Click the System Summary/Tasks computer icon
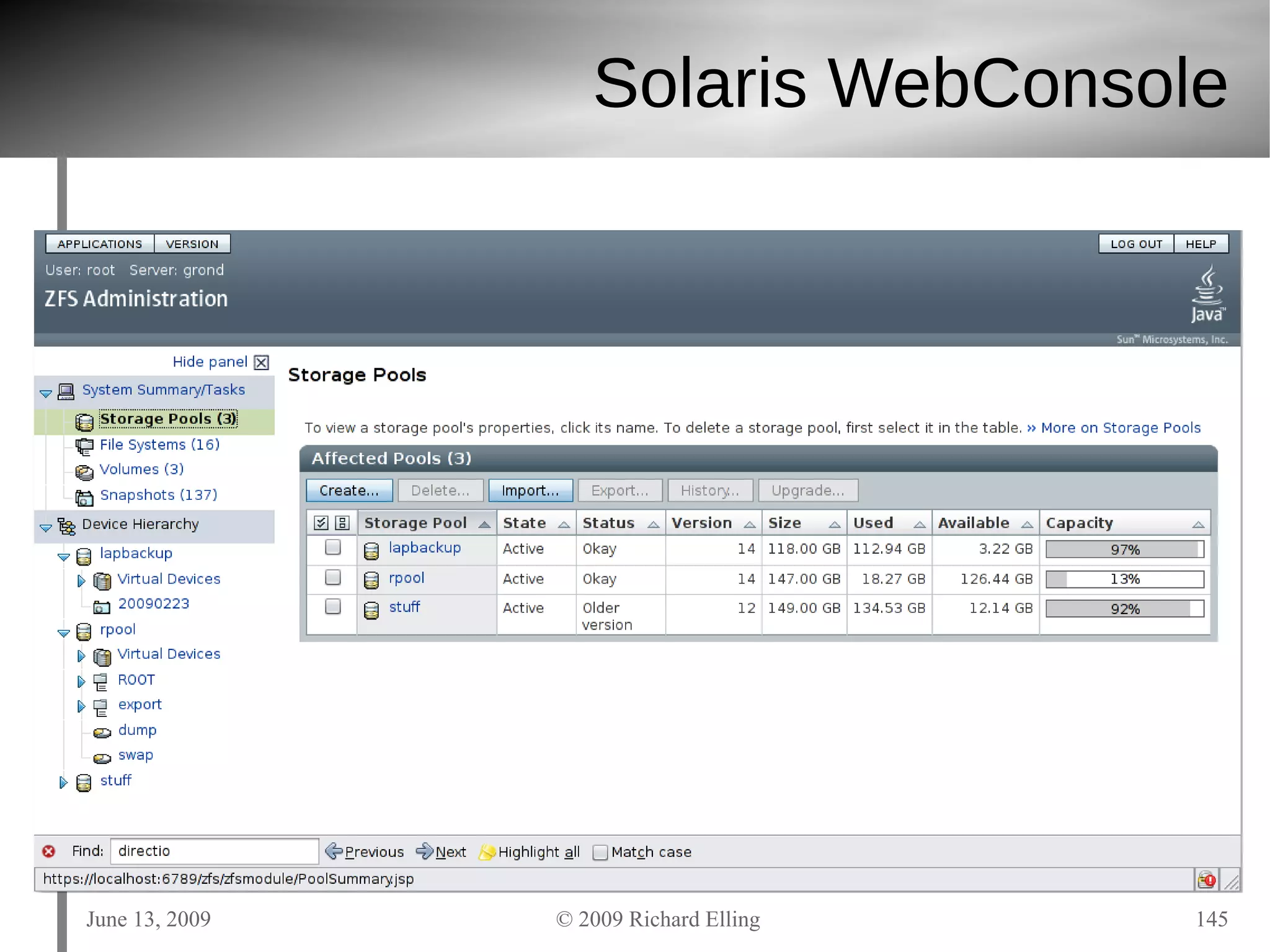The width and height of the screenshot is (1270, 952). [66, 391]
